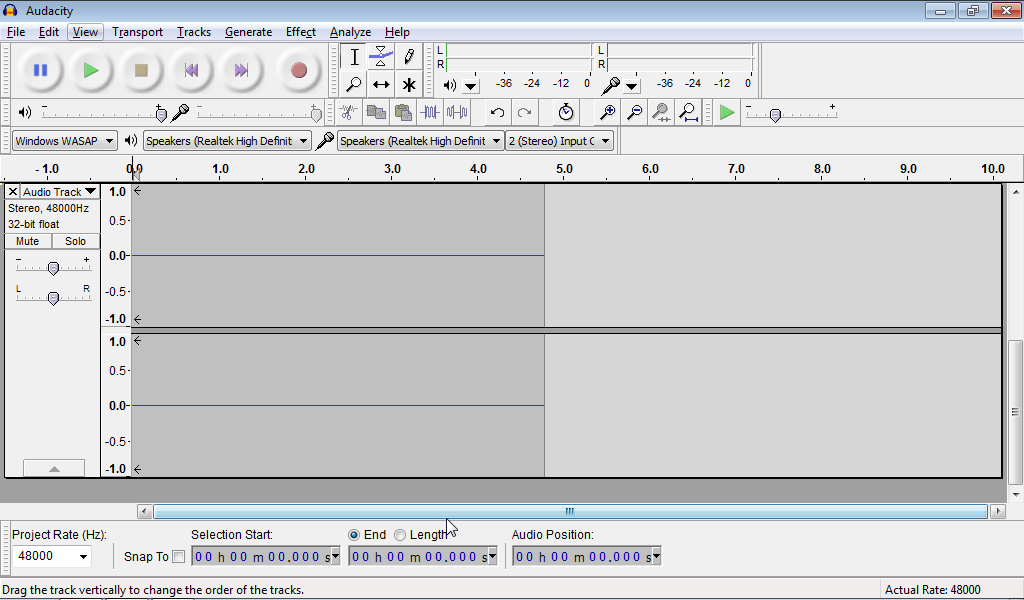Select the End radio button
The height and width of the screenshot is (600, 1024).
[354, 535]
